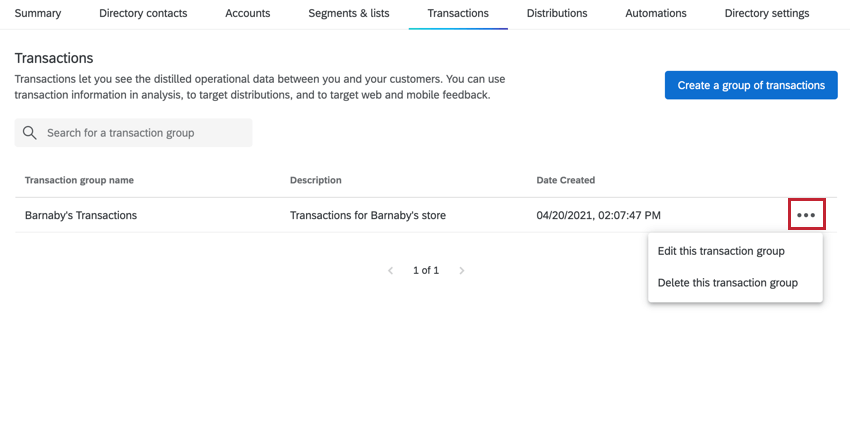Go to previous page arrow
This screenshot has height=425, width=850.
390,270
